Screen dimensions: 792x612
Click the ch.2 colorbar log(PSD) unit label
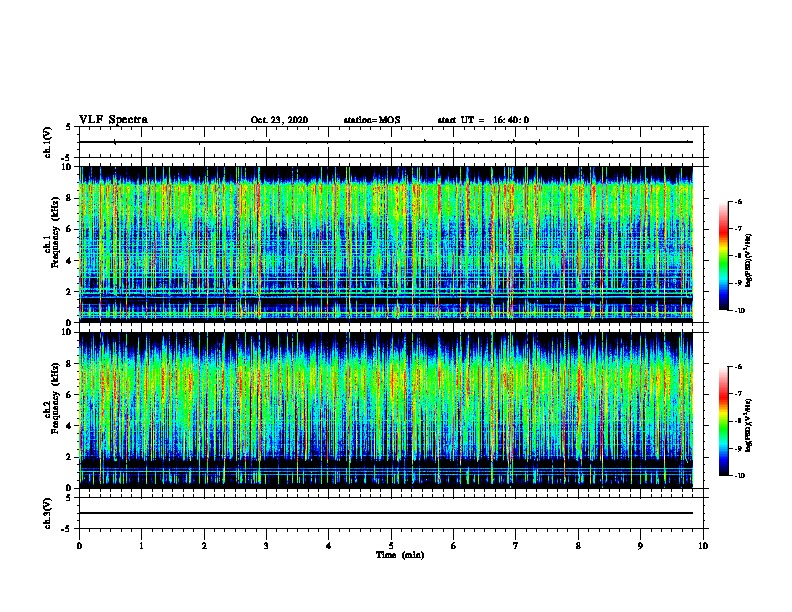click(749, 425)
